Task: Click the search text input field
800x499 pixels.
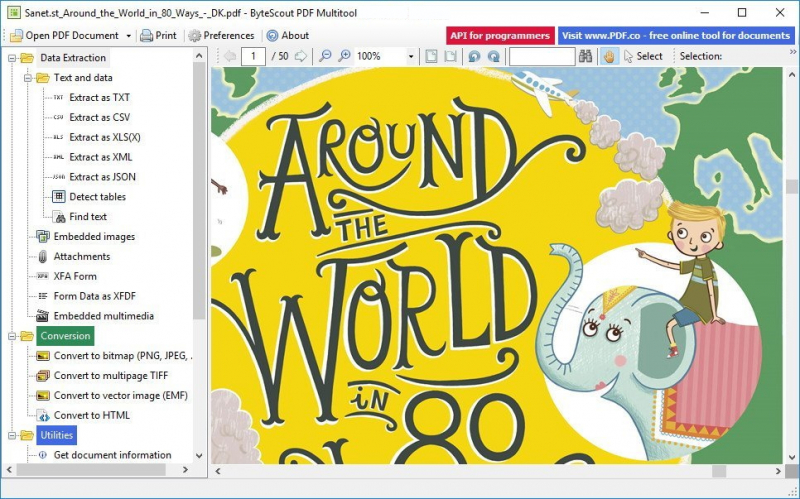Action: pos(542,57)
